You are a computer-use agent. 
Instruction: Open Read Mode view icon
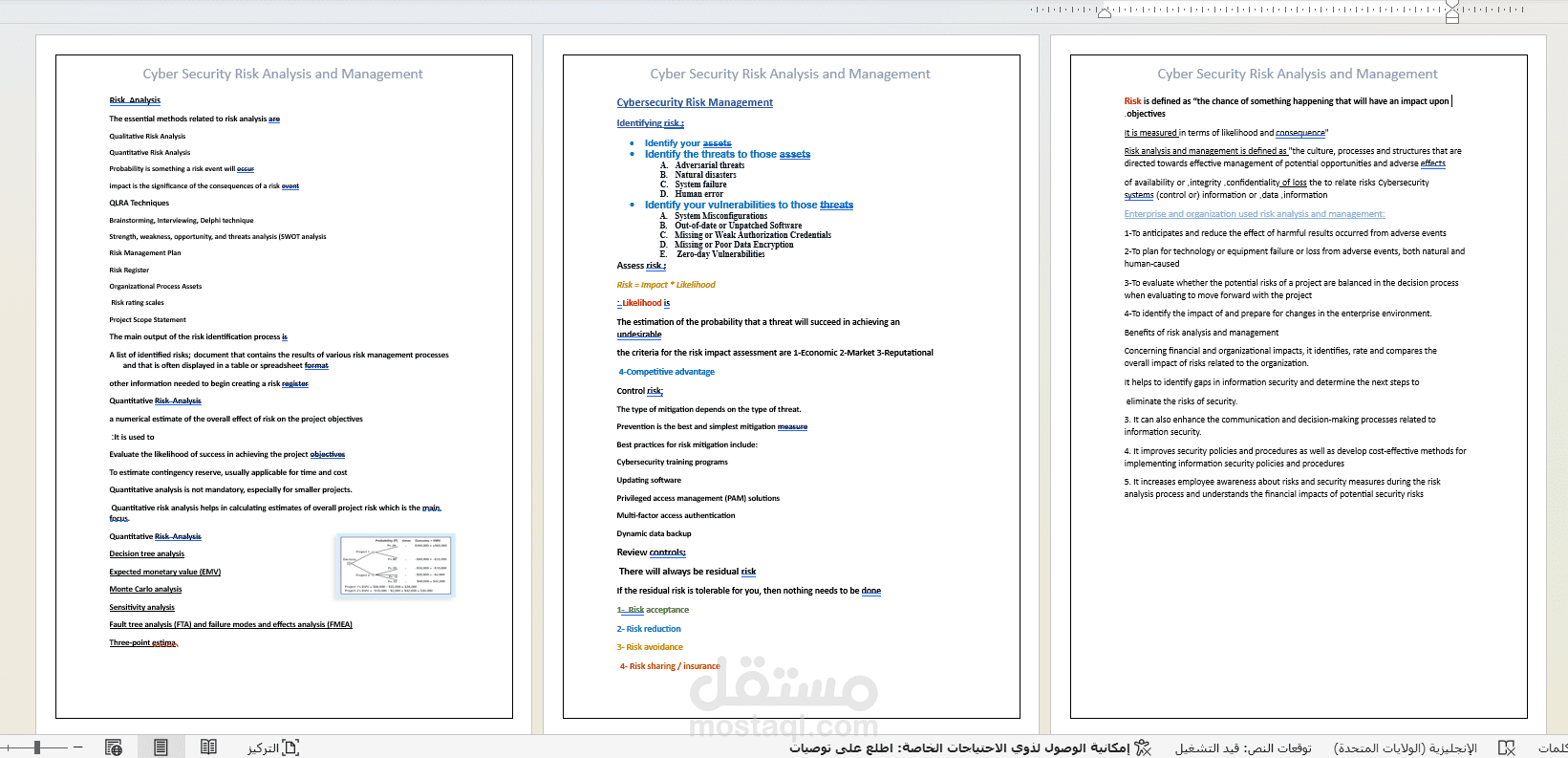(x=208, y=747)
